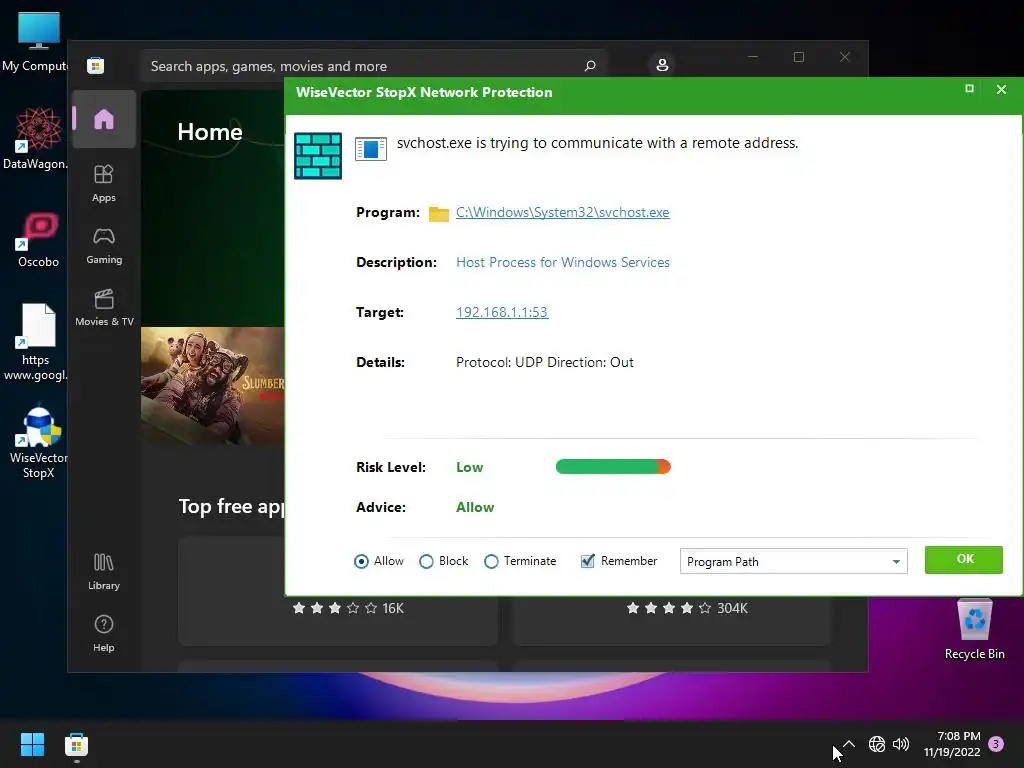
Task: Click Microsoft Store logo in title bar
Action: (95, 65)
